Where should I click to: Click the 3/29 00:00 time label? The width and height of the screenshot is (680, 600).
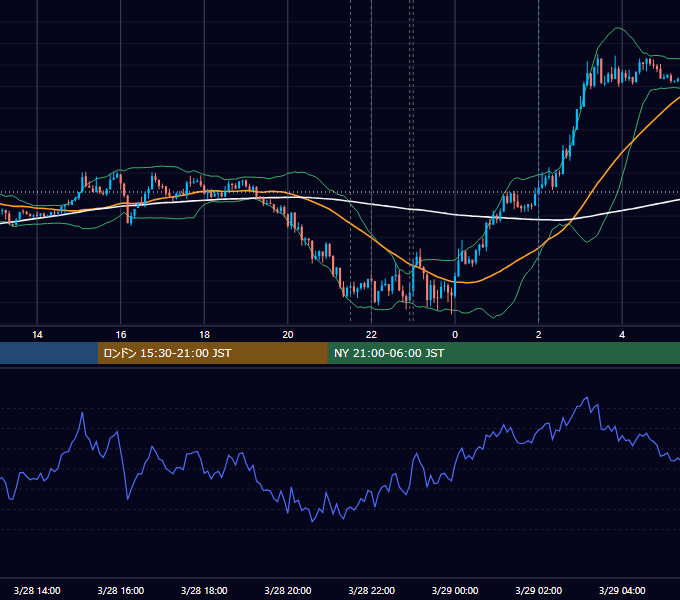coord(455,590)
